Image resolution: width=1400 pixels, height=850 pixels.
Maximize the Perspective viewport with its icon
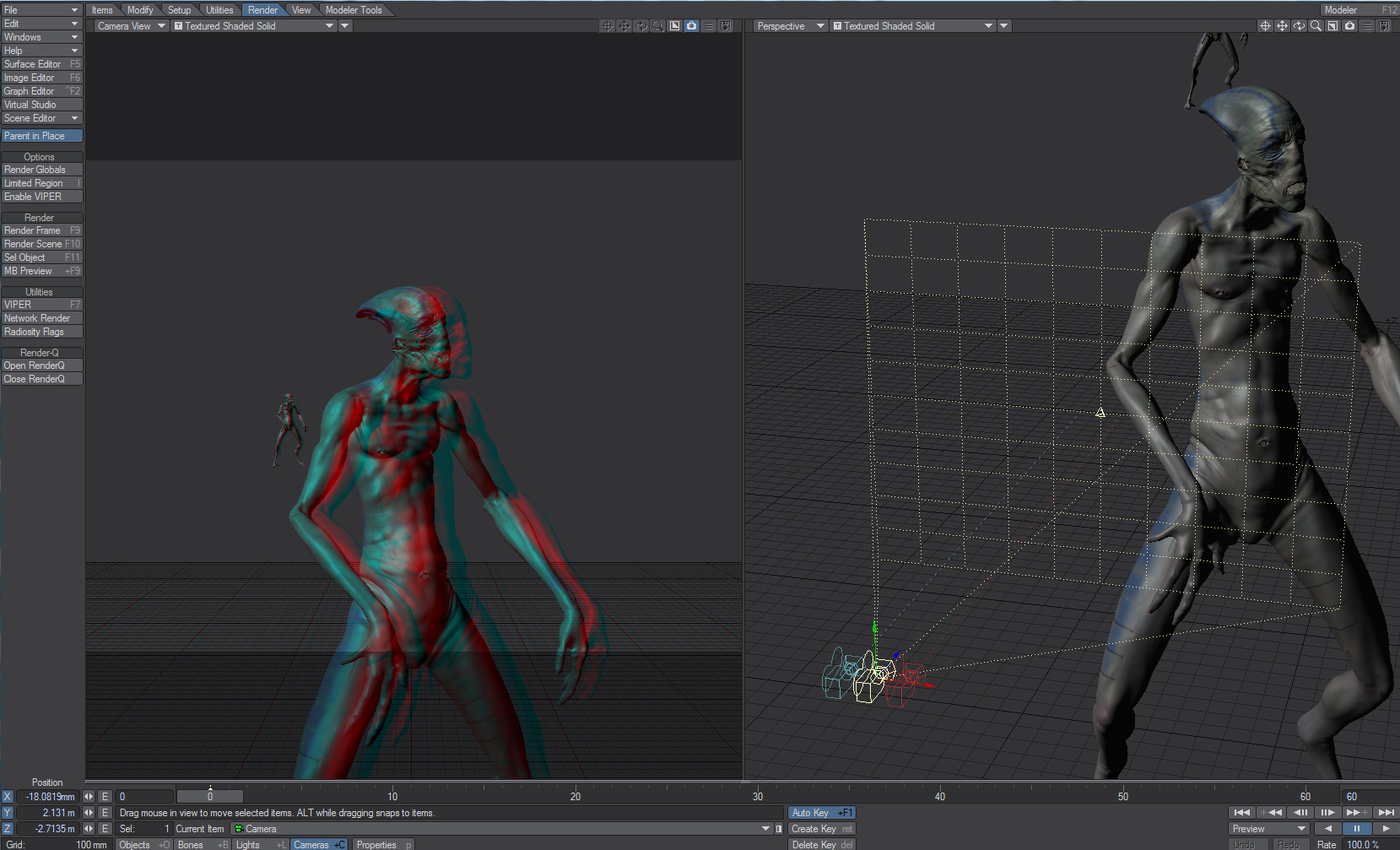click(x=1332, y=26)
